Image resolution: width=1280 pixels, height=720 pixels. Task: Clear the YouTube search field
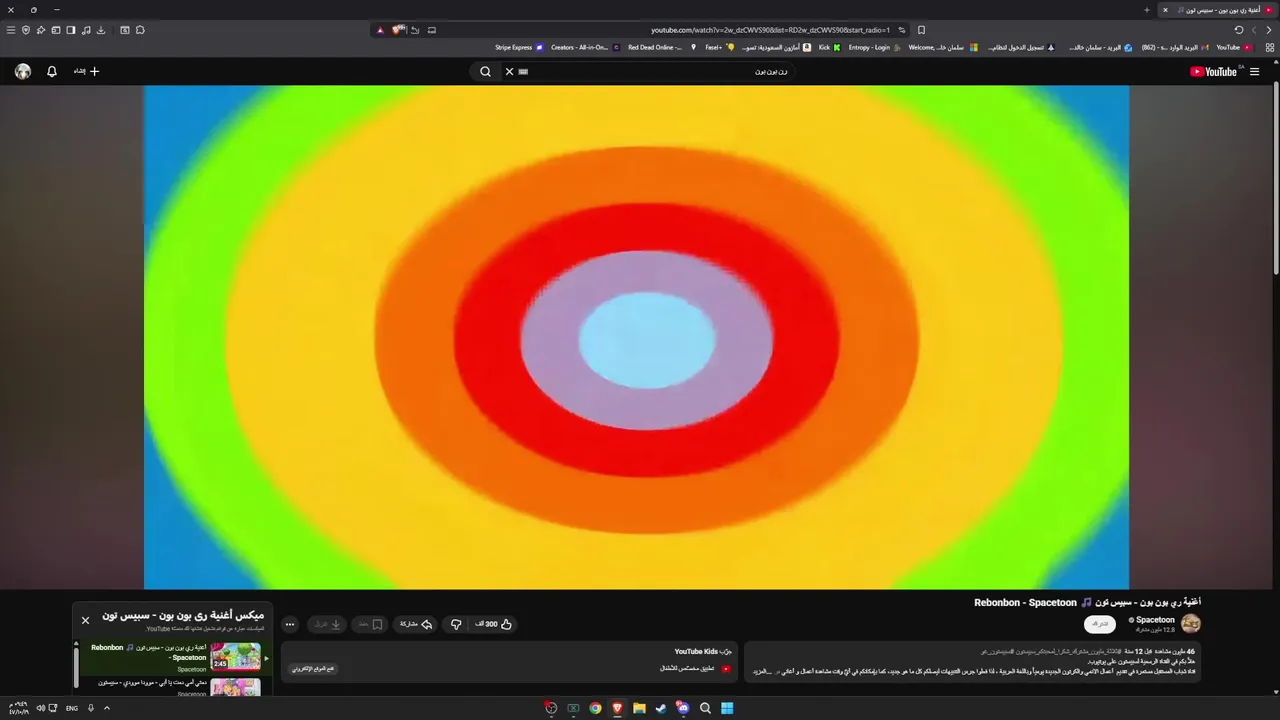tap(509, 72)
